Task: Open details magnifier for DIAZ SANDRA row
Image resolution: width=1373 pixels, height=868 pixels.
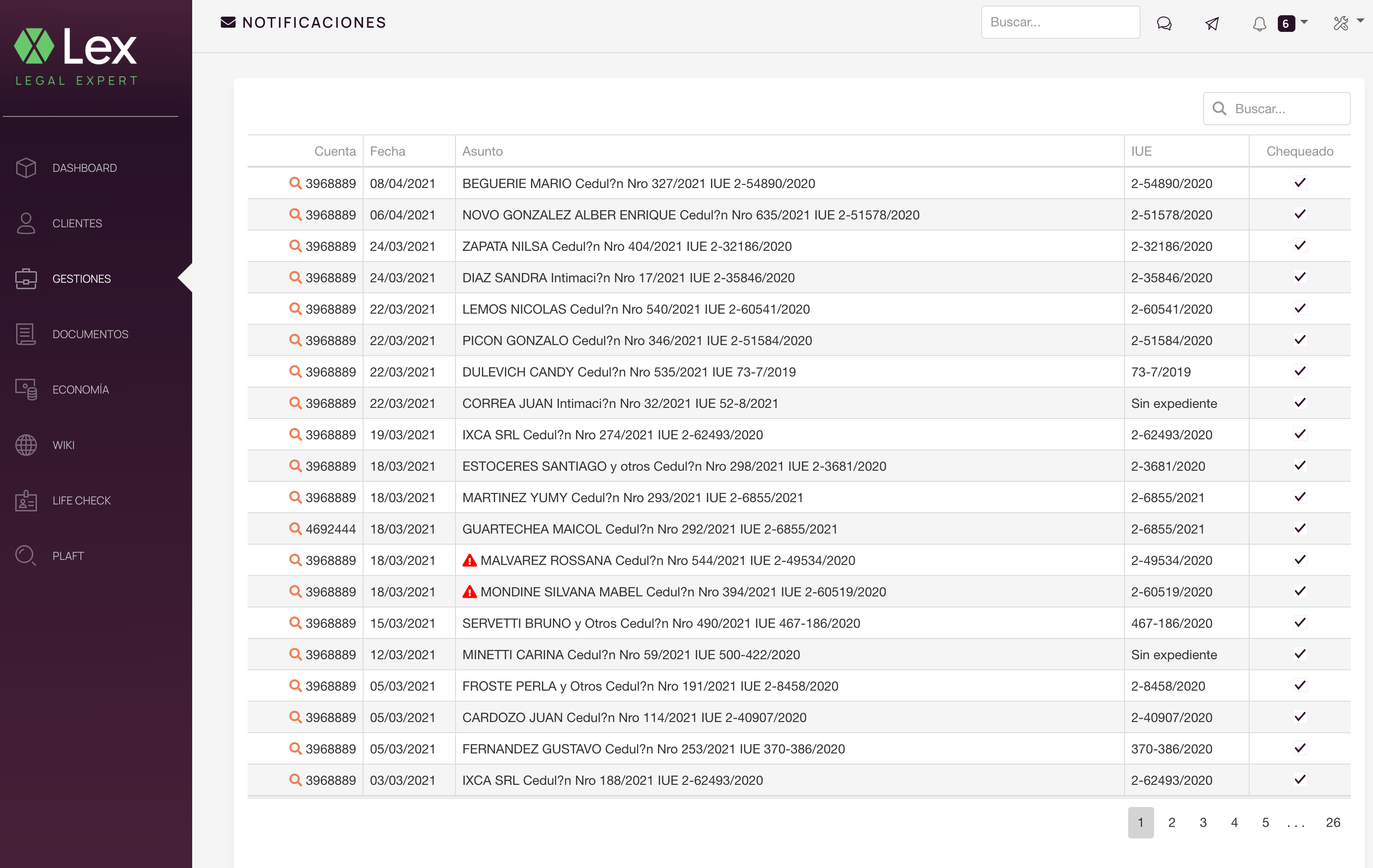Action: tap(295, 277)
